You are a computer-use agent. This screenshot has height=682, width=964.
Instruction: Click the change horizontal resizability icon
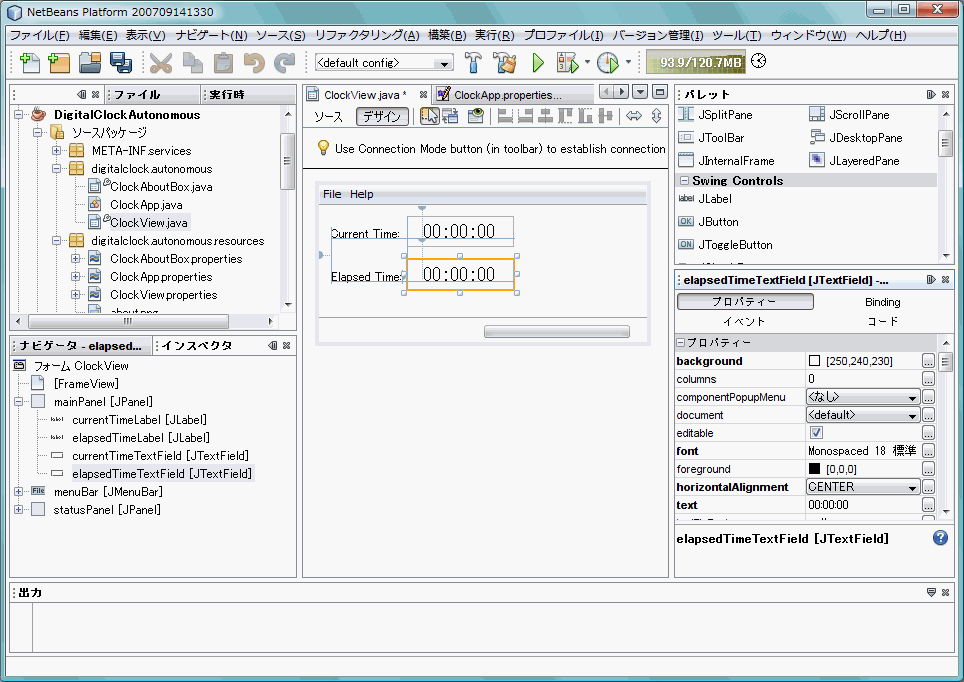click(634, 116)
